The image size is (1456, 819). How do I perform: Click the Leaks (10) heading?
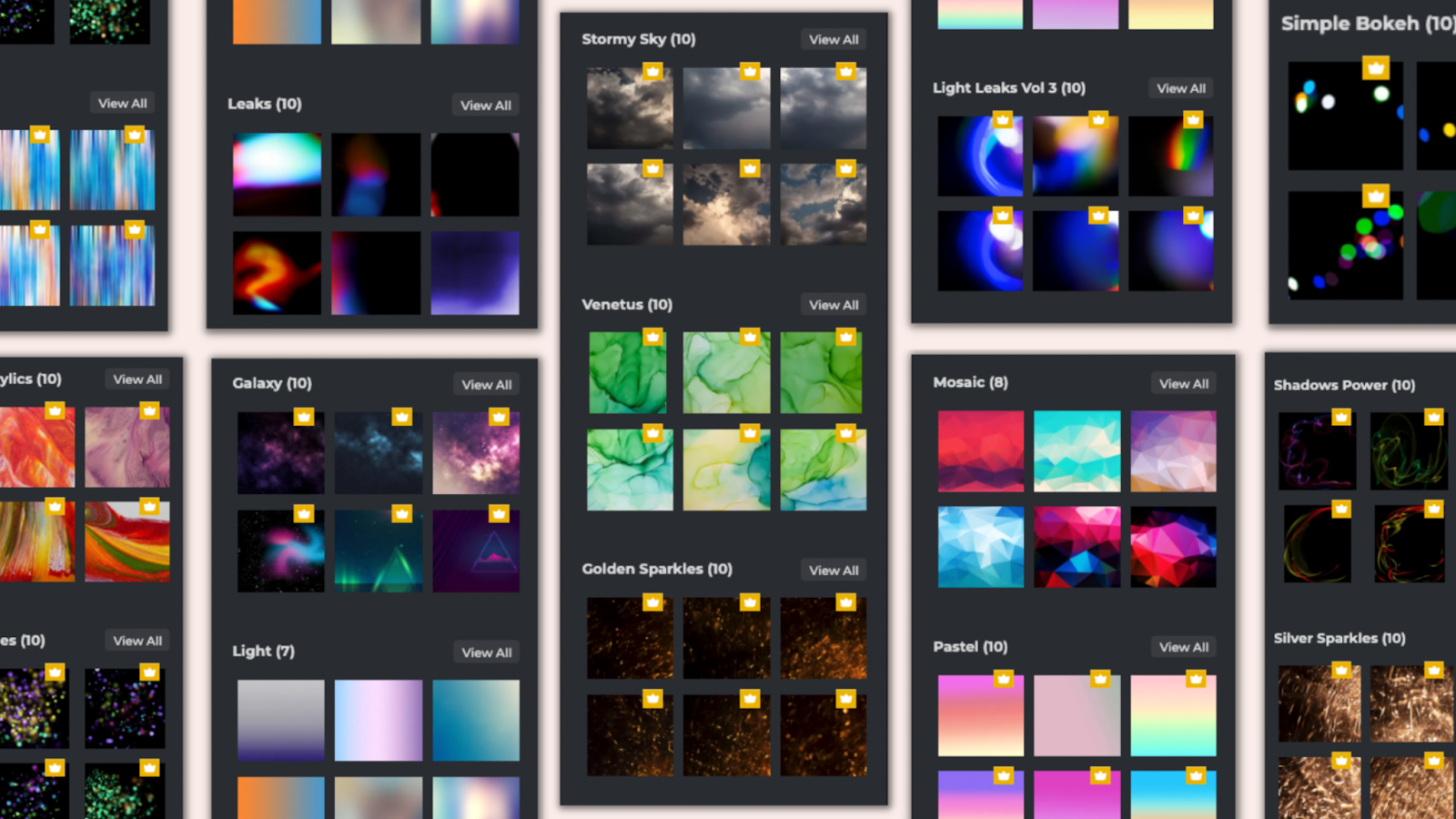pyautogui.click(x=265, y=104)
